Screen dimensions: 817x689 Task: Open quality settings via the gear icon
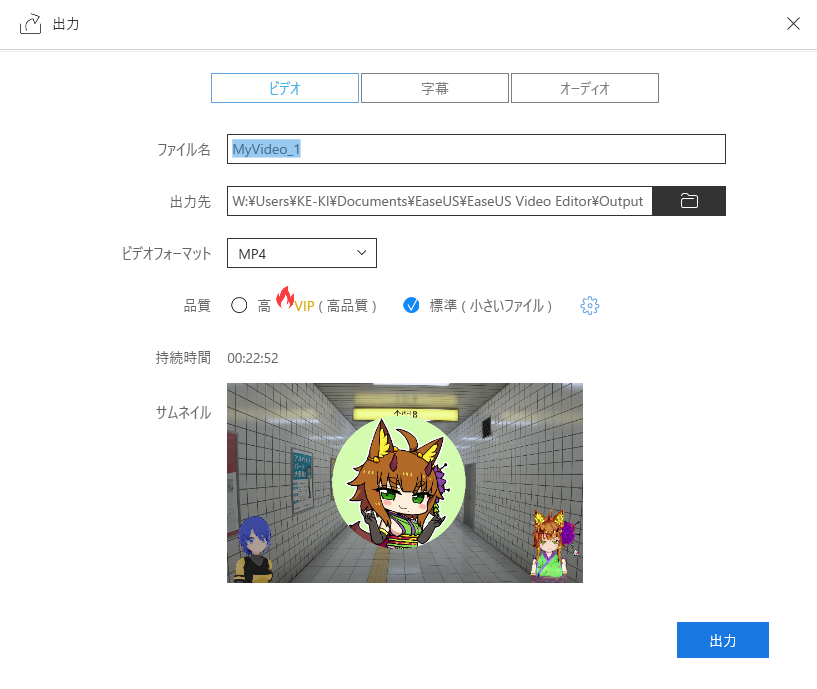[x=590, y=306]
